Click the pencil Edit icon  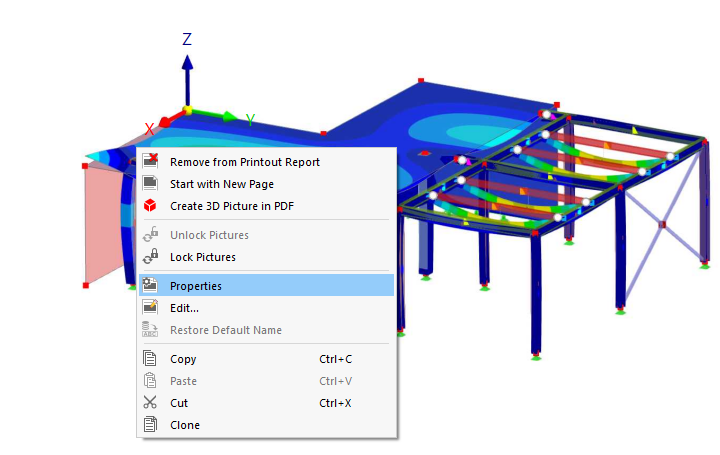(x=150, y=307)
